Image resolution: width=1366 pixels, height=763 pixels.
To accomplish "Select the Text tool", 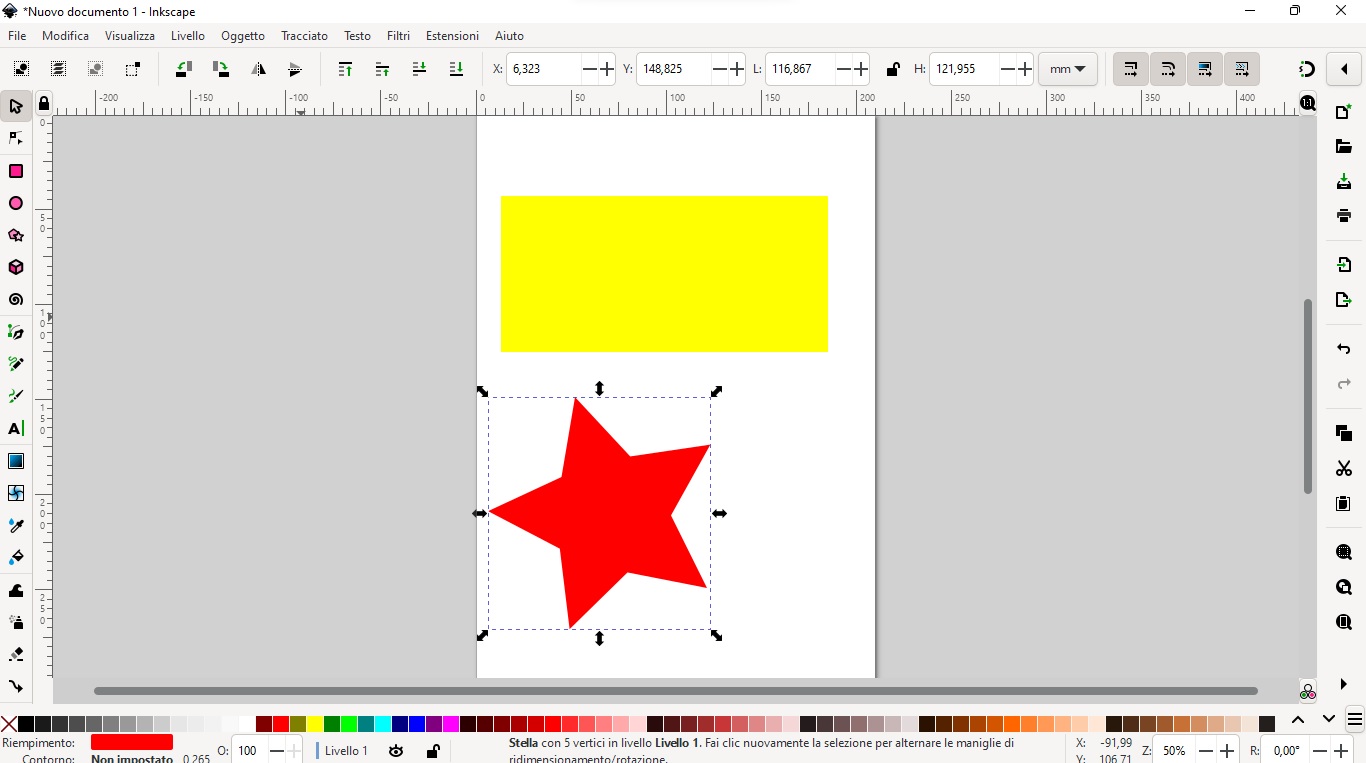I will (16, 429).
